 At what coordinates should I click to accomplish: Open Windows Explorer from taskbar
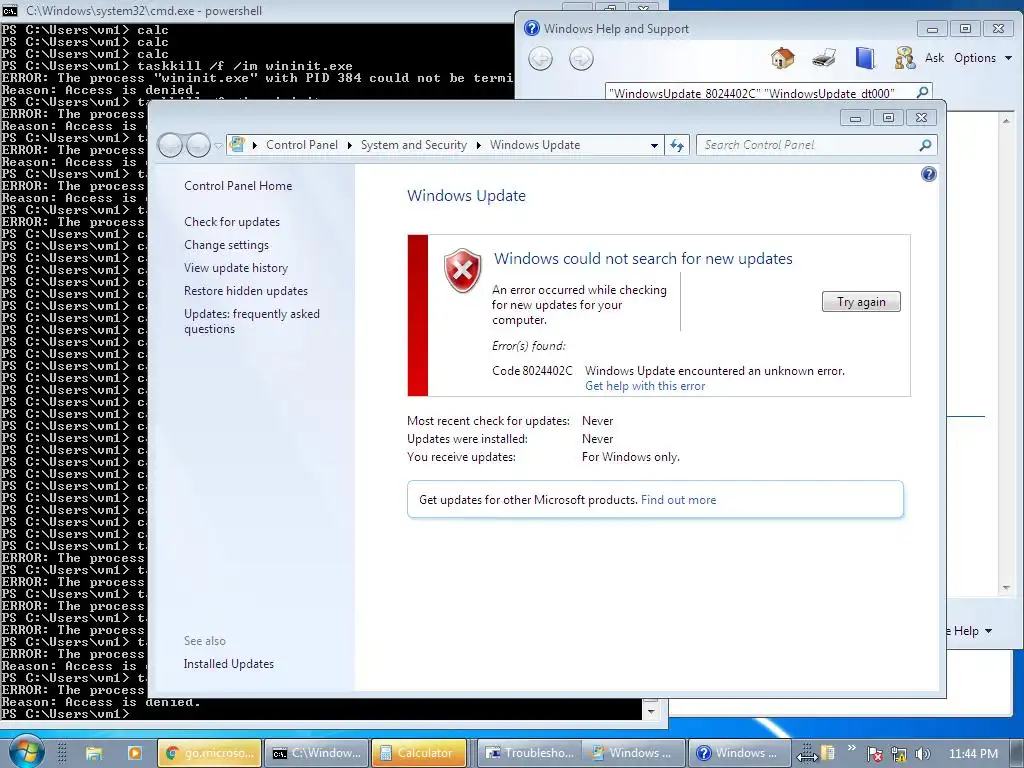(x=93, y=753)
